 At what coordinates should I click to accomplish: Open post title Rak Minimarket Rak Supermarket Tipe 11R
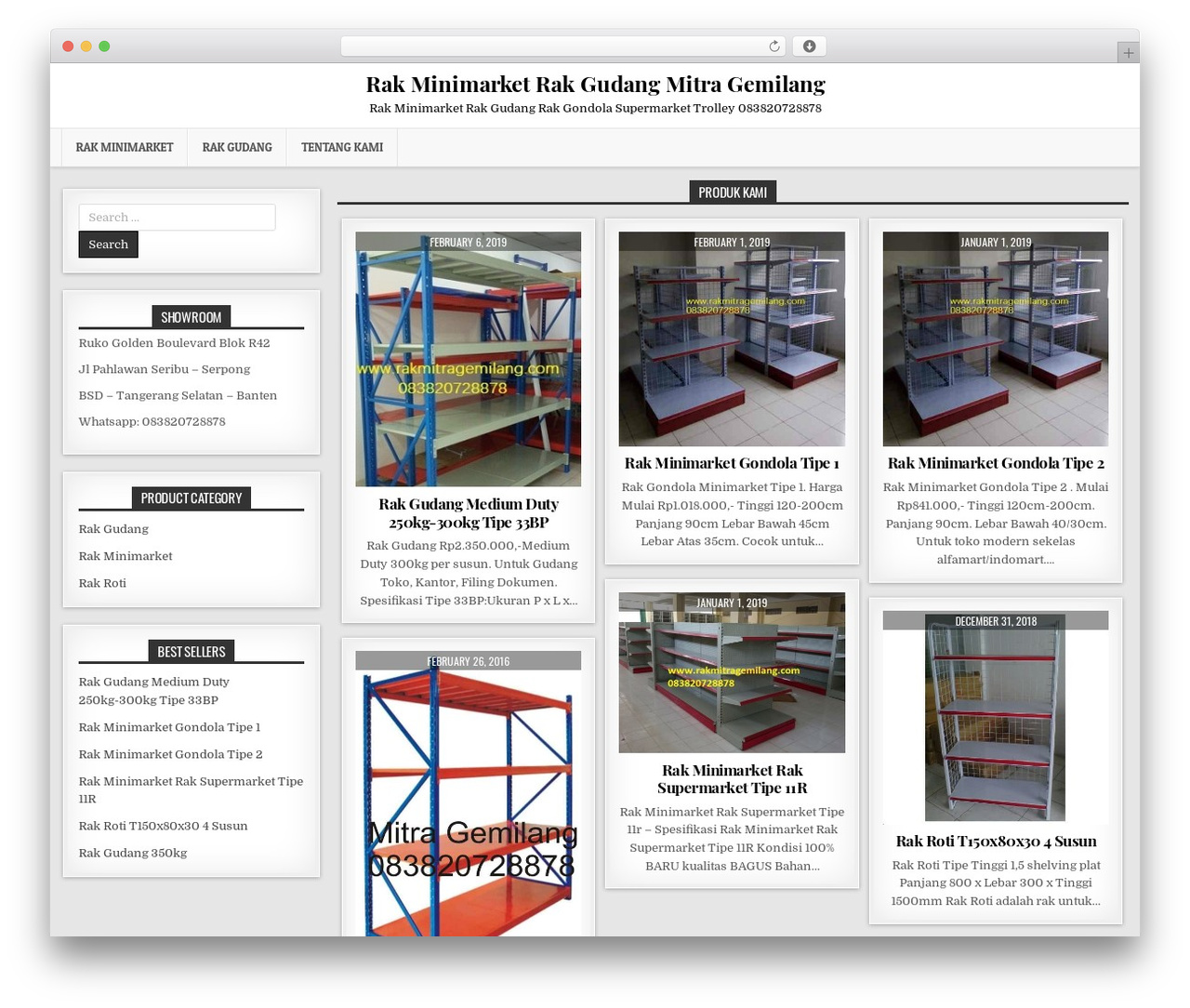pos(732,779)
